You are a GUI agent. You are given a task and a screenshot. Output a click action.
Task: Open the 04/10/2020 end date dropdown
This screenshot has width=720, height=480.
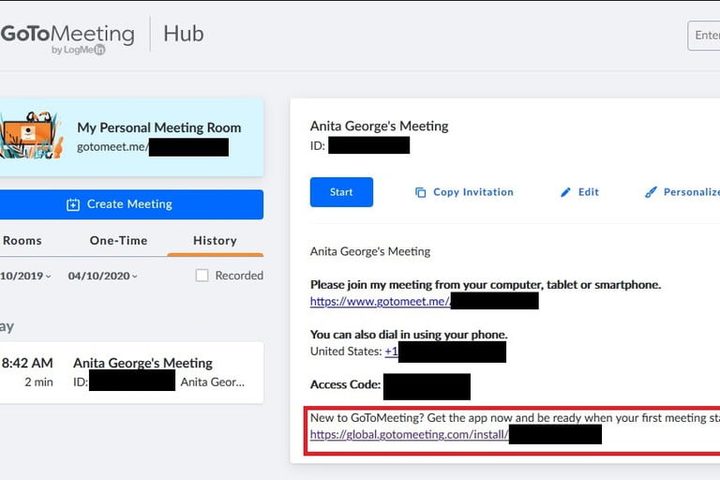[x=102, y=276]
